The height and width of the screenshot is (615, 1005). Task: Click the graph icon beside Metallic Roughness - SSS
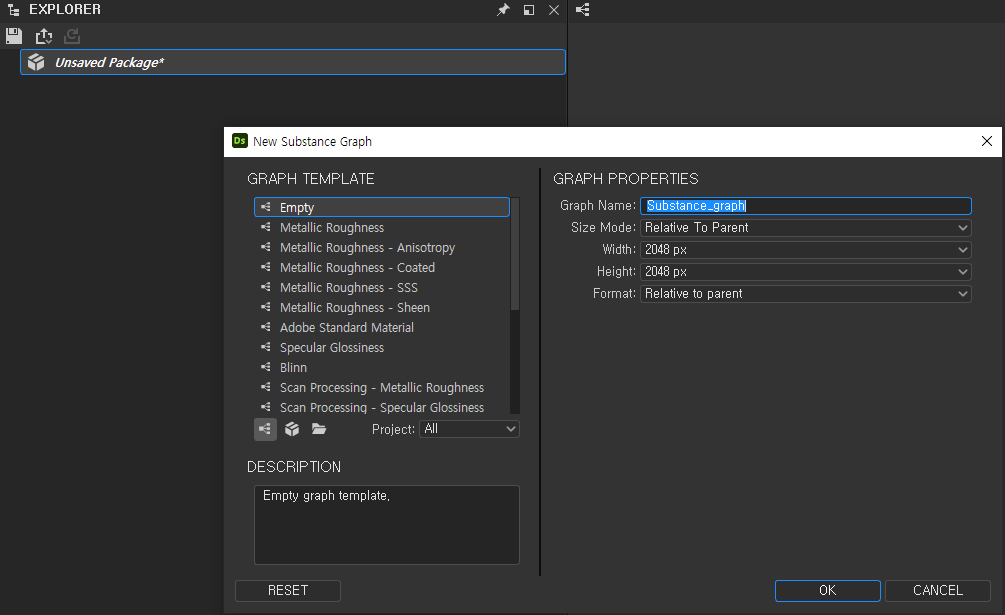265,287
